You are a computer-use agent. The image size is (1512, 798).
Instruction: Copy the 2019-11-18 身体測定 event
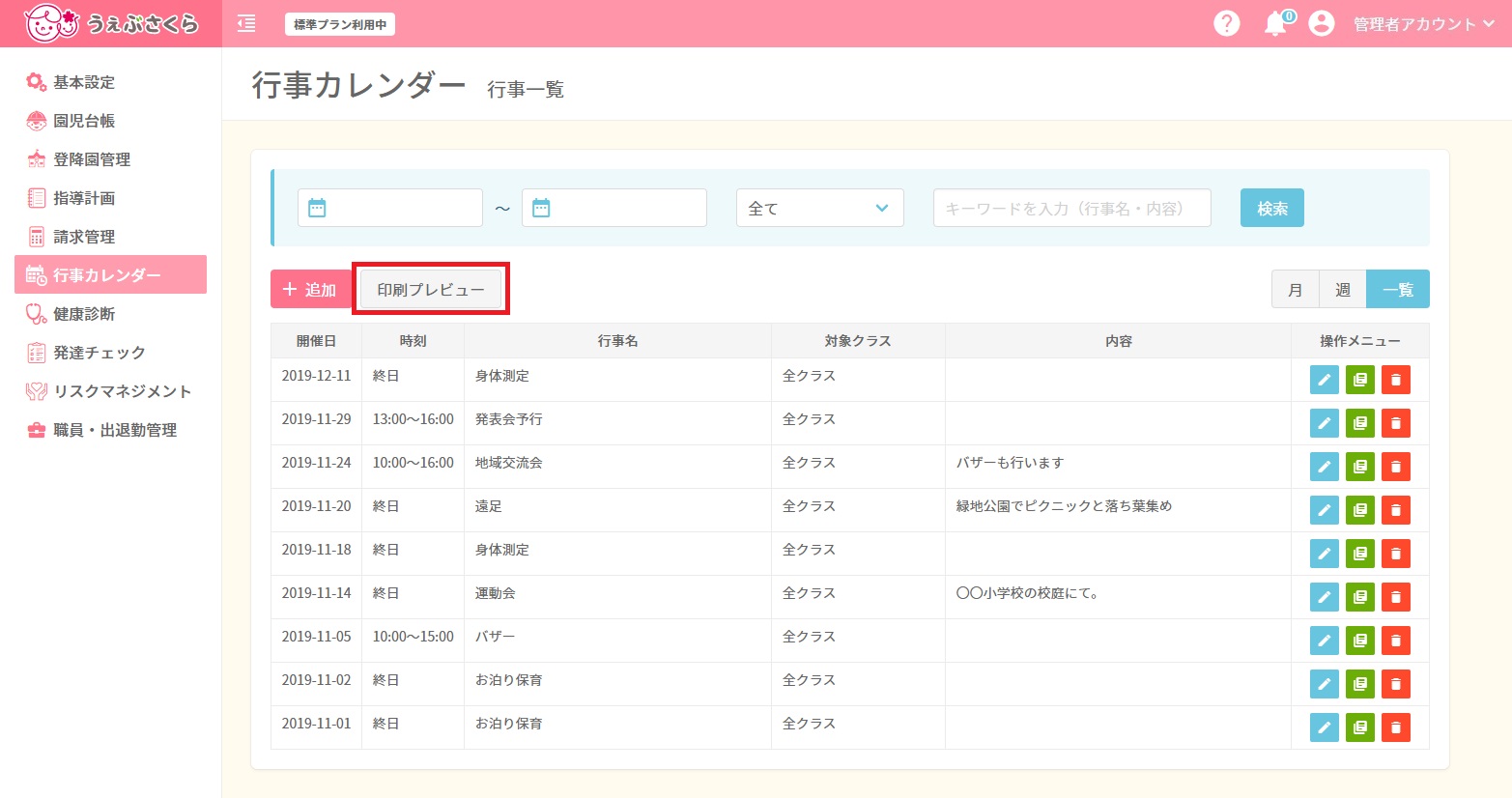coord(1360,554)
